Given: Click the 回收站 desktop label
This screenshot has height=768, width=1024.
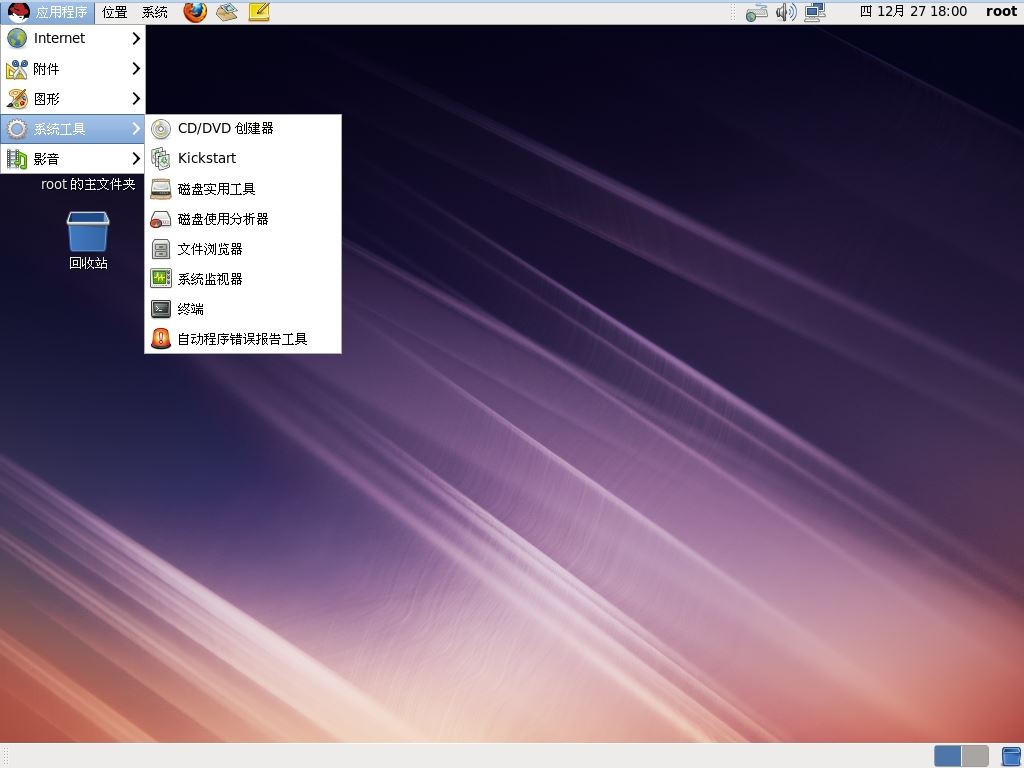Looking at the screenshot, I should point(88,263).
